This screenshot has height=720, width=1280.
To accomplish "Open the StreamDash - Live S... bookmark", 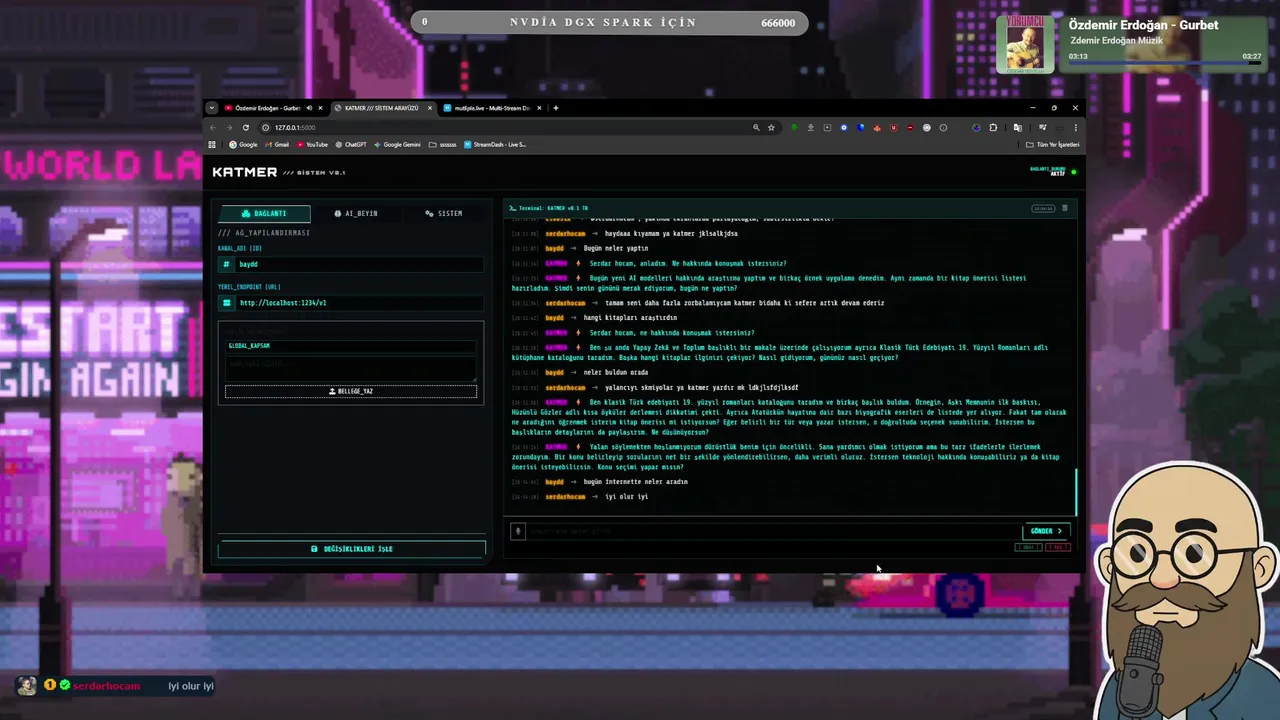I will pos(495,144).
